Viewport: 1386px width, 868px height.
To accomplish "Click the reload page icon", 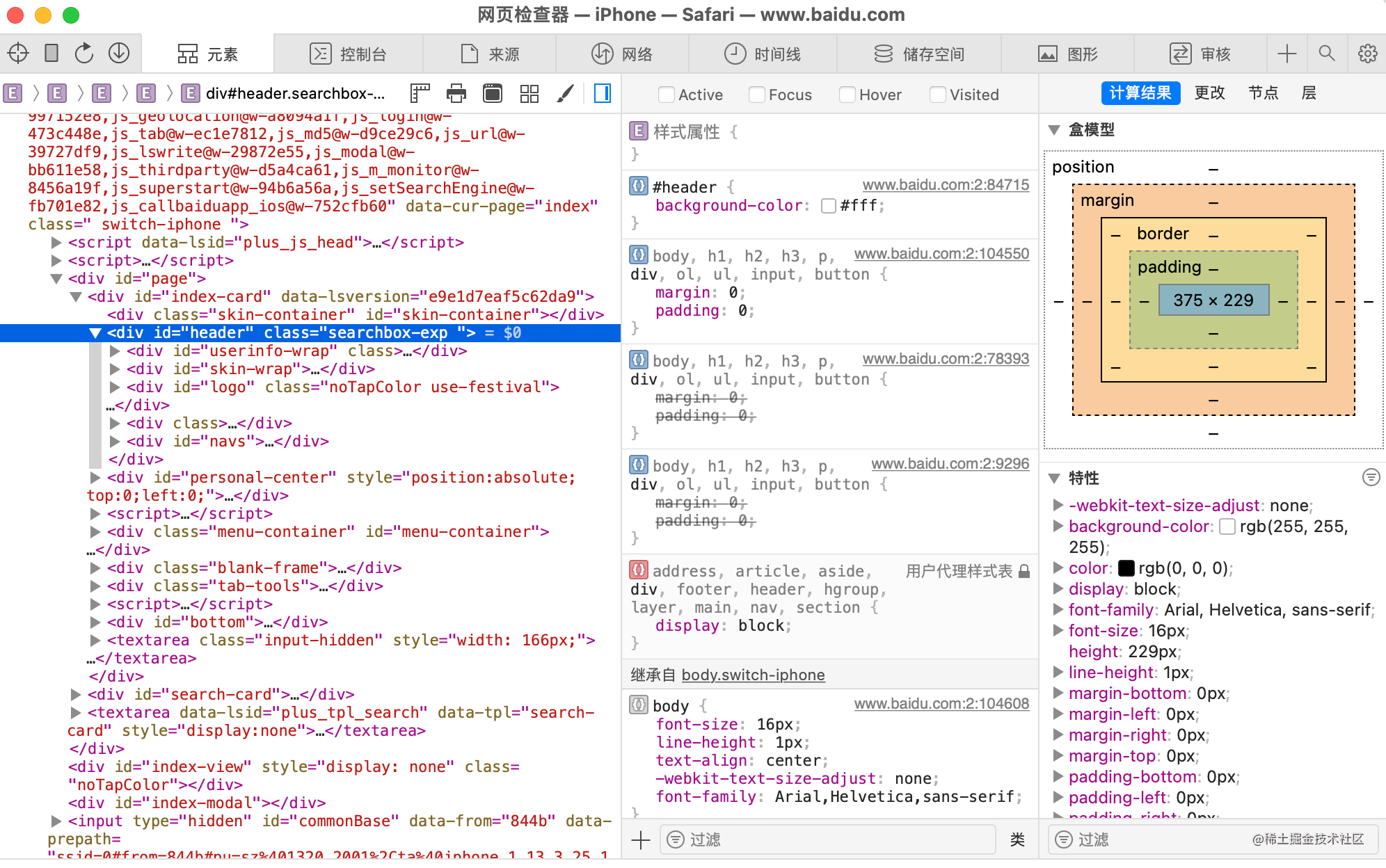I will pyautogui.click(x=84, y=54).
